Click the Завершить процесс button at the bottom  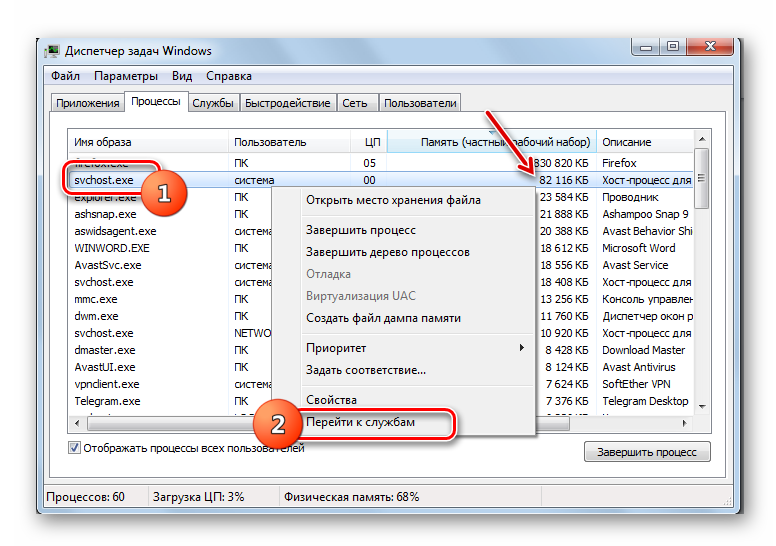[647, 452]
